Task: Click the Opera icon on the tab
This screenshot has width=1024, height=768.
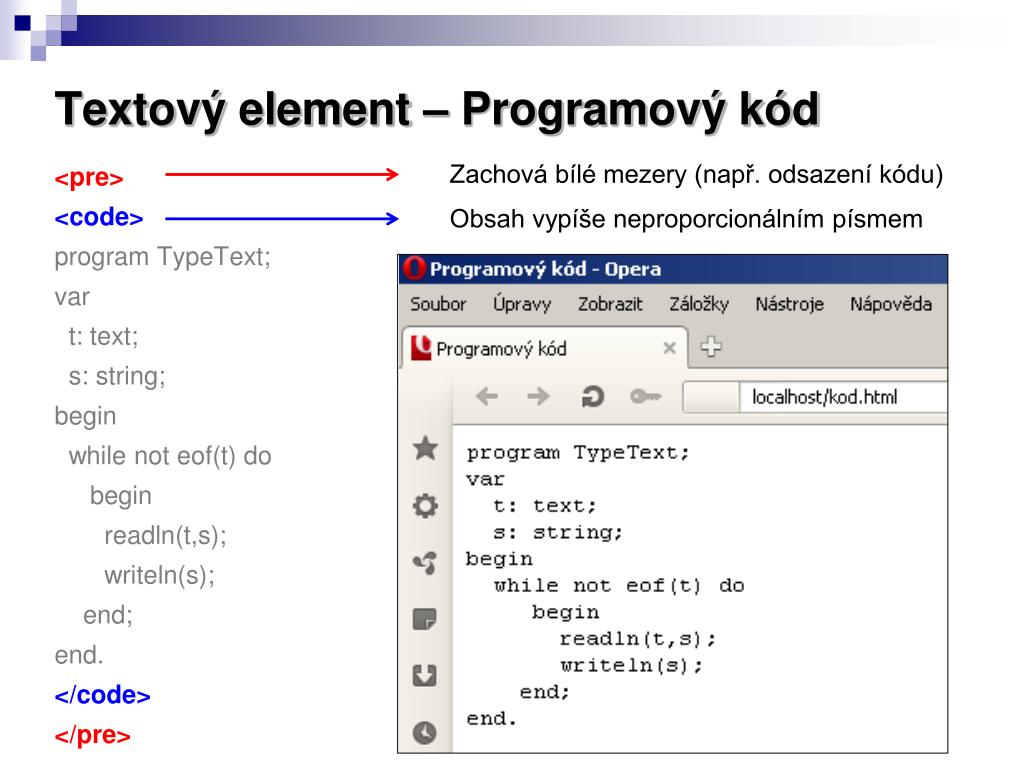Action: tap(421, 348)
